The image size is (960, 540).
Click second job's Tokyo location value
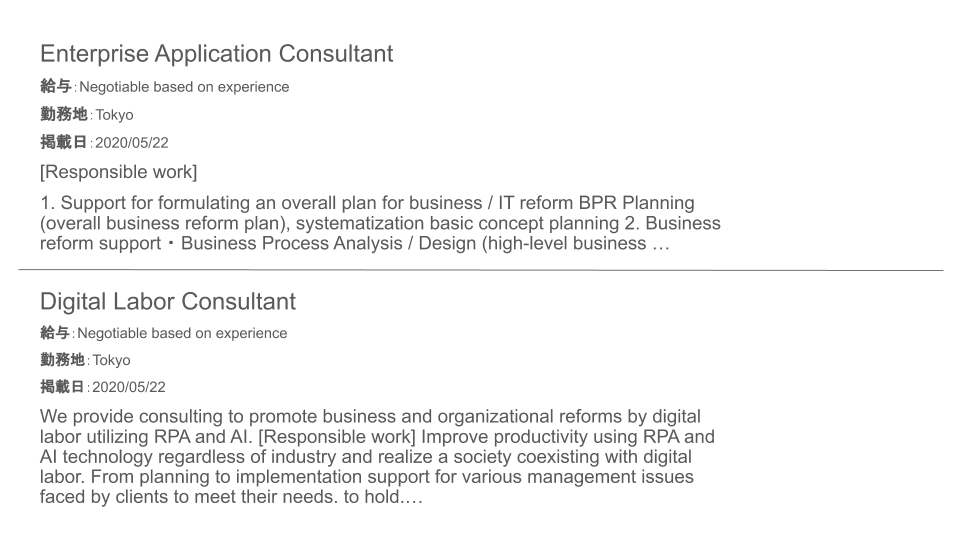[111, 360]
